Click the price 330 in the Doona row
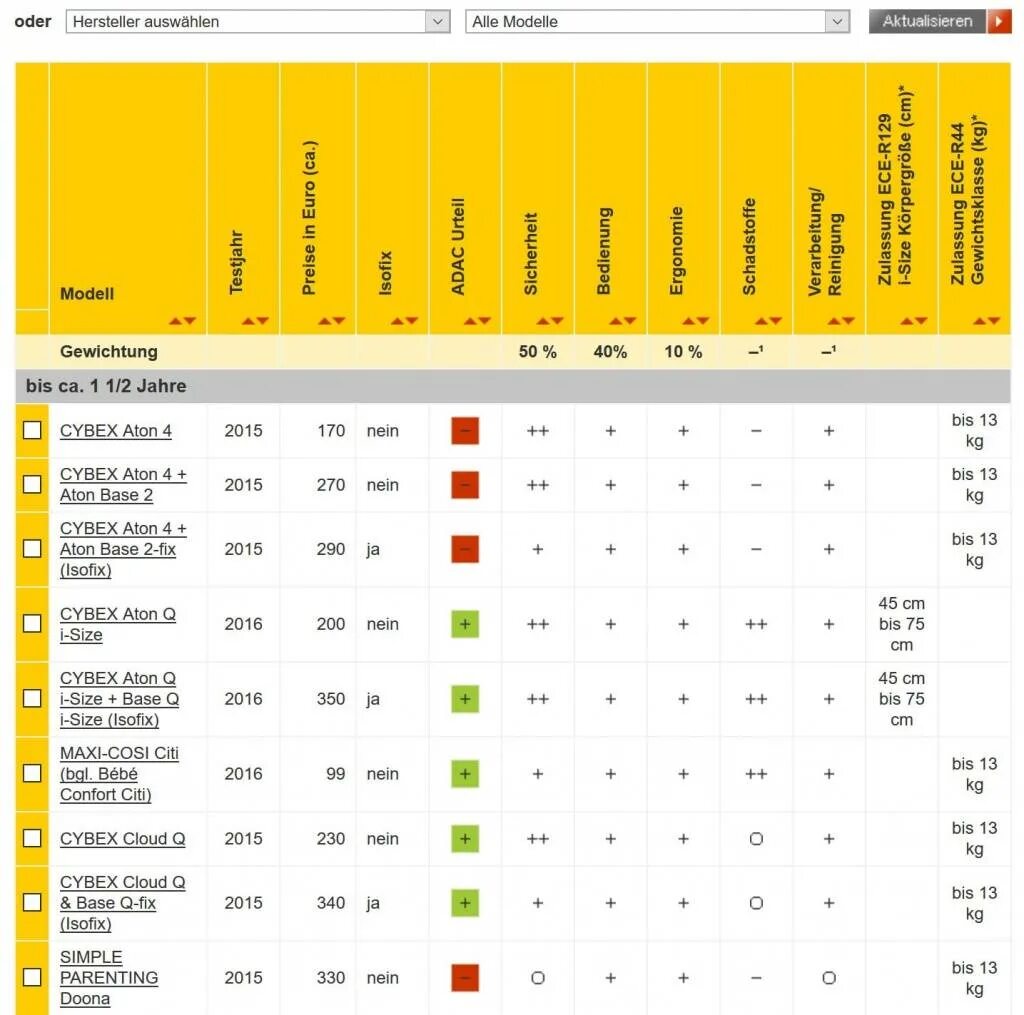Viewport: 1024px width, 1015px height. click(331, 977)
